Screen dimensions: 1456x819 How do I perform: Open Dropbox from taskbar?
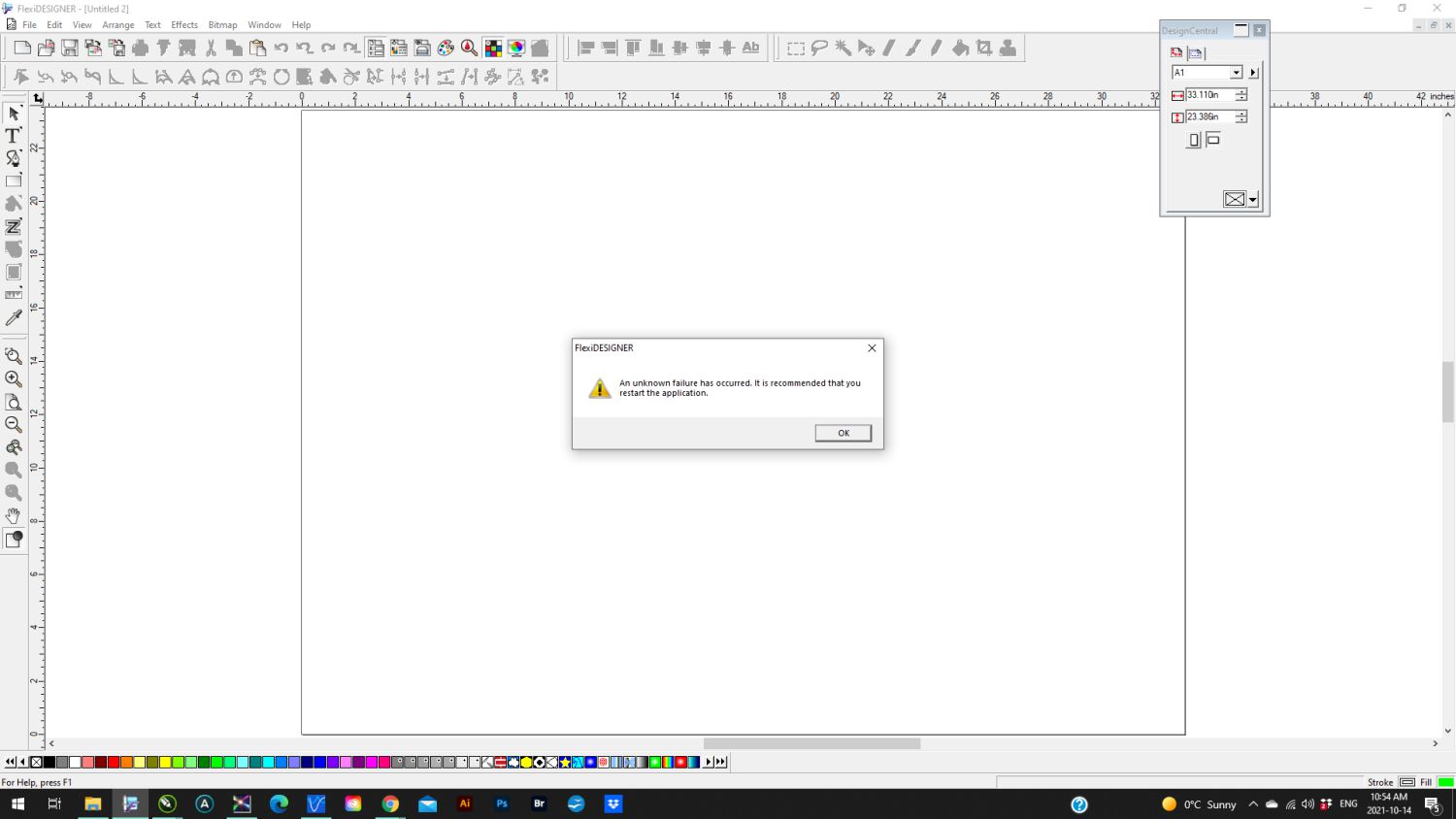coord(613,803)
